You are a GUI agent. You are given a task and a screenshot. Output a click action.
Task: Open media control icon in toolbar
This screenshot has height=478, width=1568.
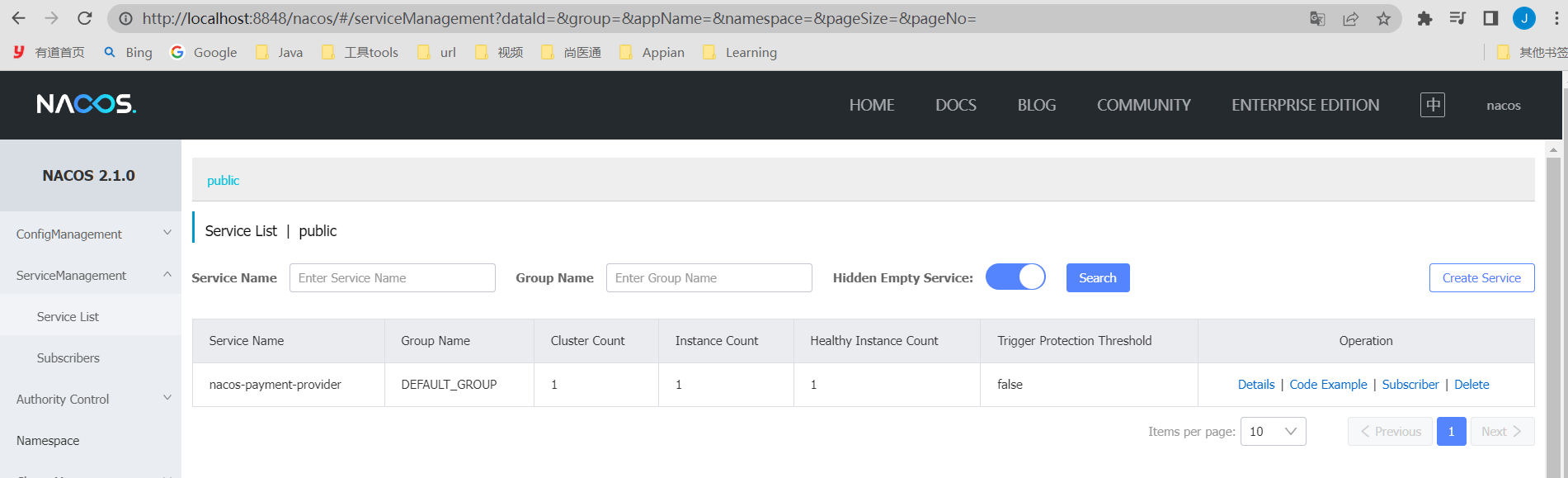coord(1457,18)
